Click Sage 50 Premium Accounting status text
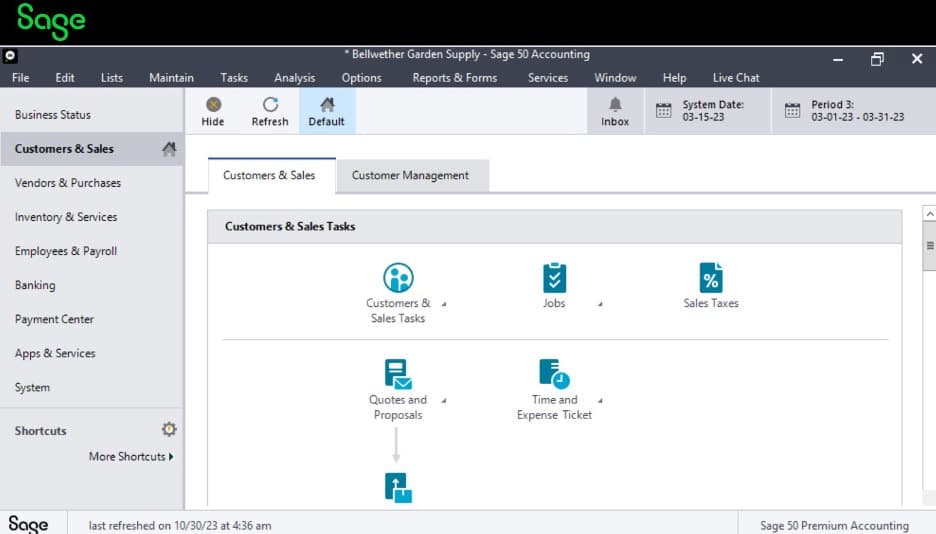The image size is (936, 534). pyautogui.click(x=834, y=526)
